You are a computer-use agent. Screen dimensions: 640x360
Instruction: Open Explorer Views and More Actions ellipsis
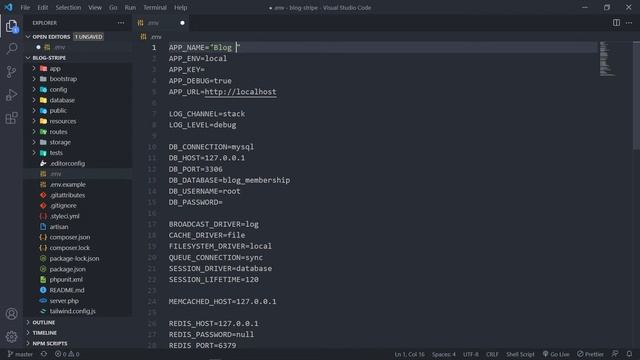tap(121, 23)
